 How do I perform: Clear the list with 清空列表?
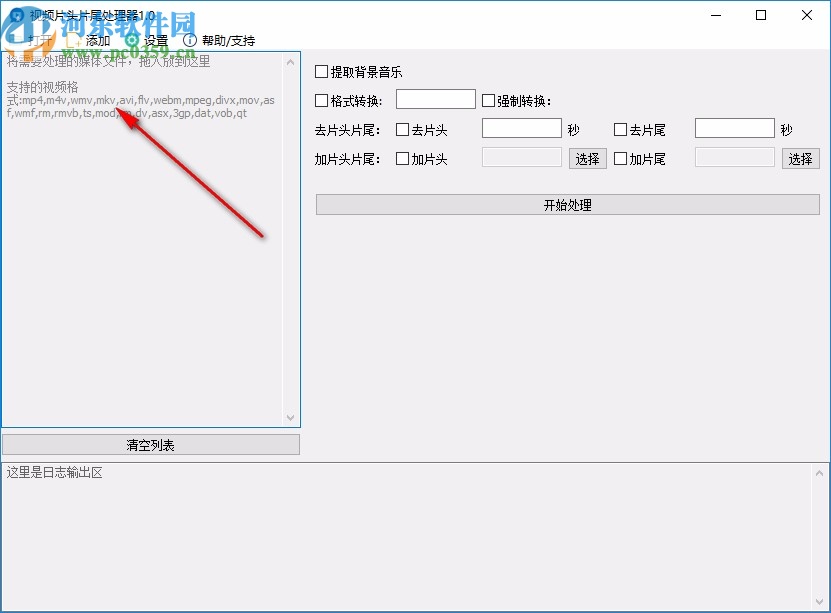151,445
